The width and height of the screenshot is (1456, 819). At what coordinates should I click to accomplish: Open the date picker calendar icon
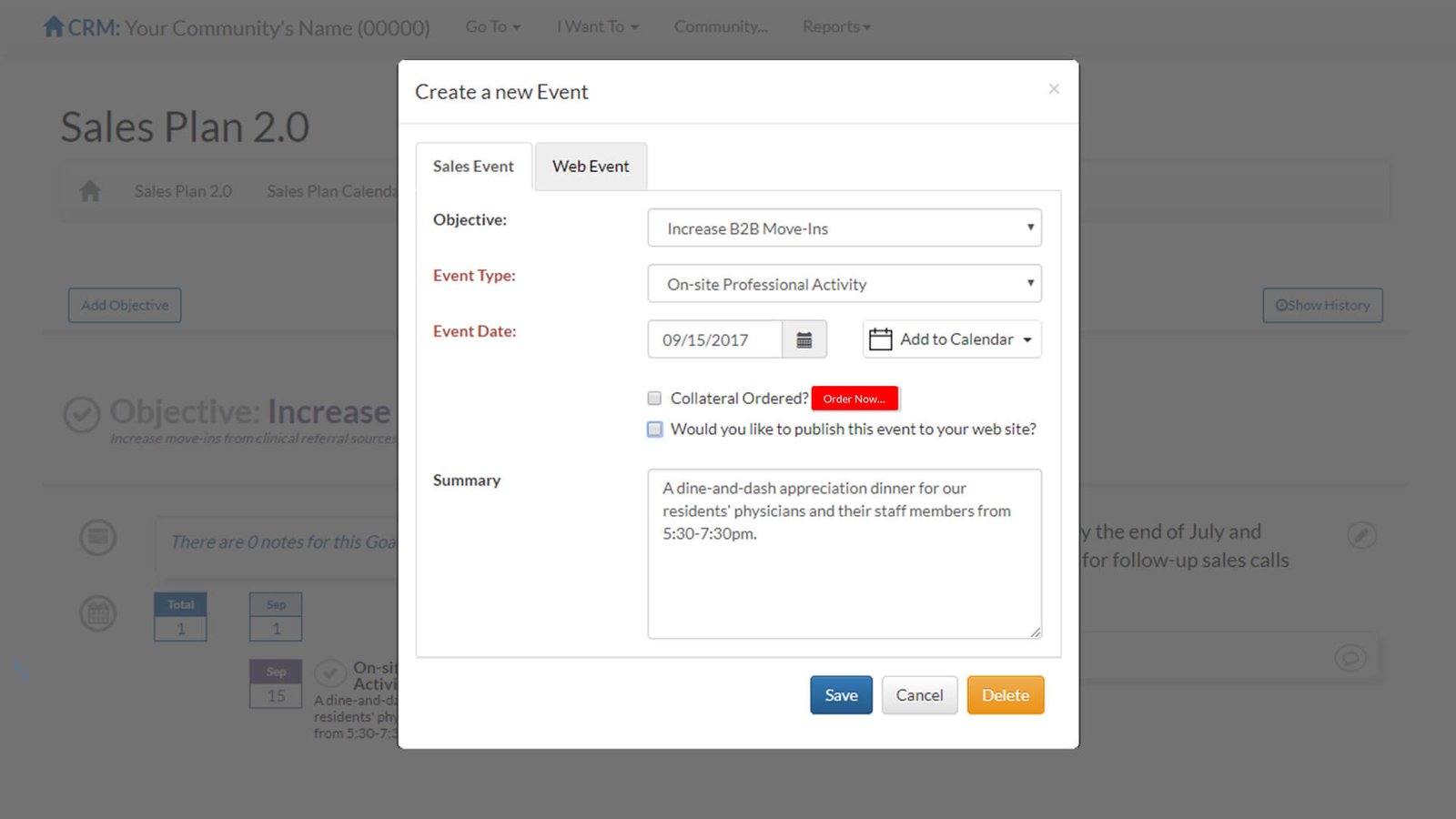point(804,339)
